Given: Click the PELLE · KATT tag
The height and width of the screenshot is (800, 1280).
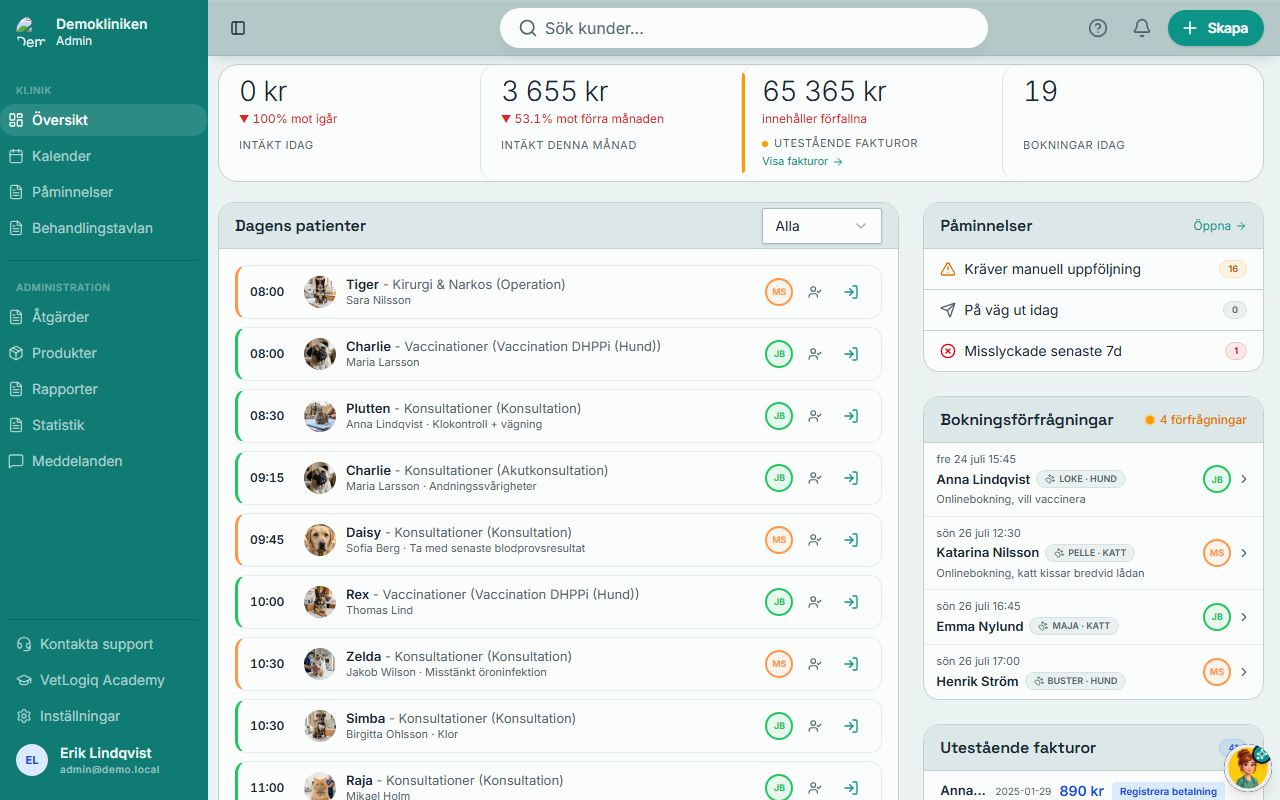Looking at the screenshot, I should click(x=1090, y=553).
